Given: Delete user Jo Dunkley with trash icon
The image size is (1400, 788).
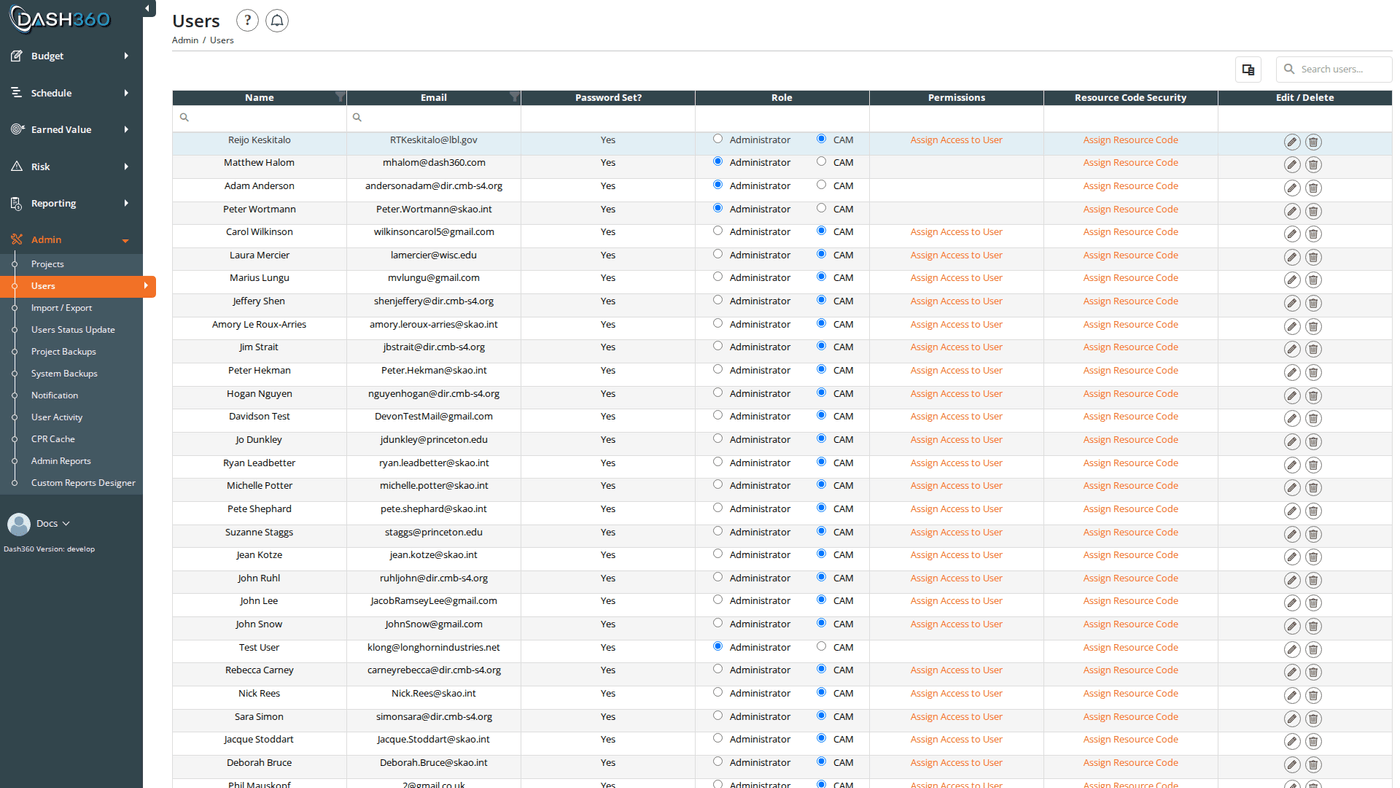Looking at the screenshot, I should (1314, 441).
